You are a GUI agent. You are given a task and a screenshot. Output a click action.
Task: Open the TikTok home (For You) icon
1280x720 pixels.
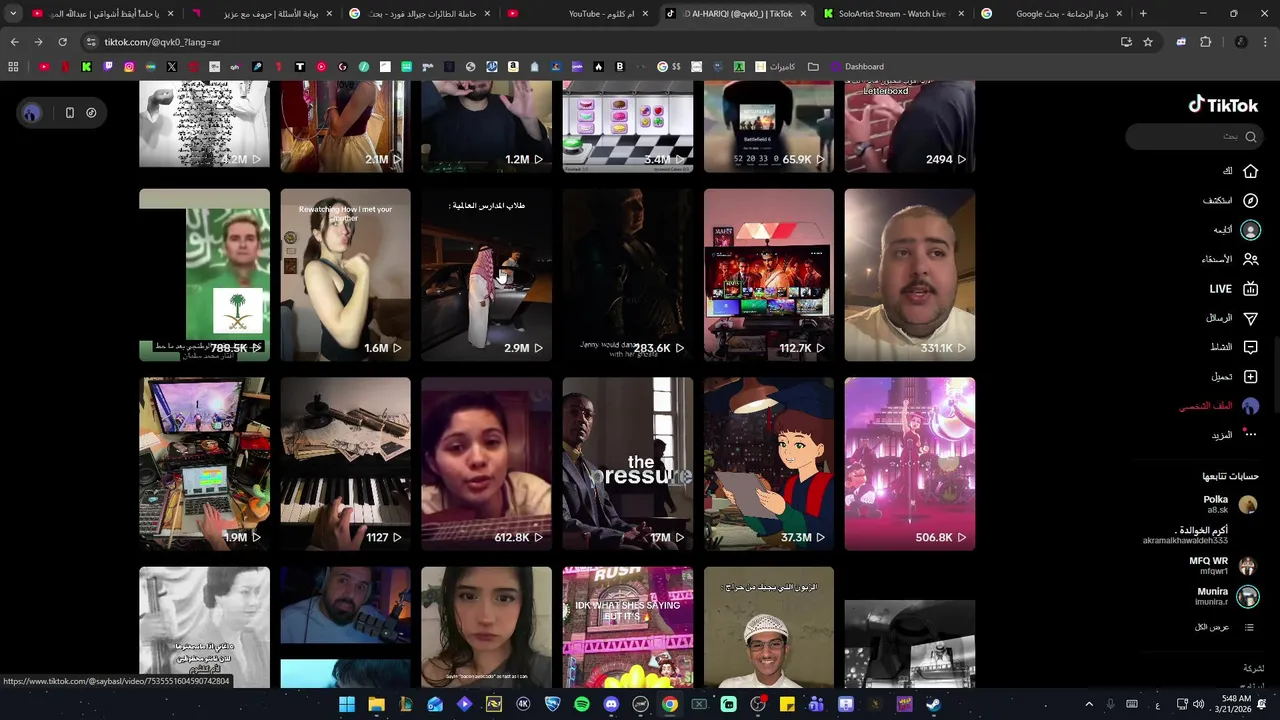click(x=1250, y=171)
